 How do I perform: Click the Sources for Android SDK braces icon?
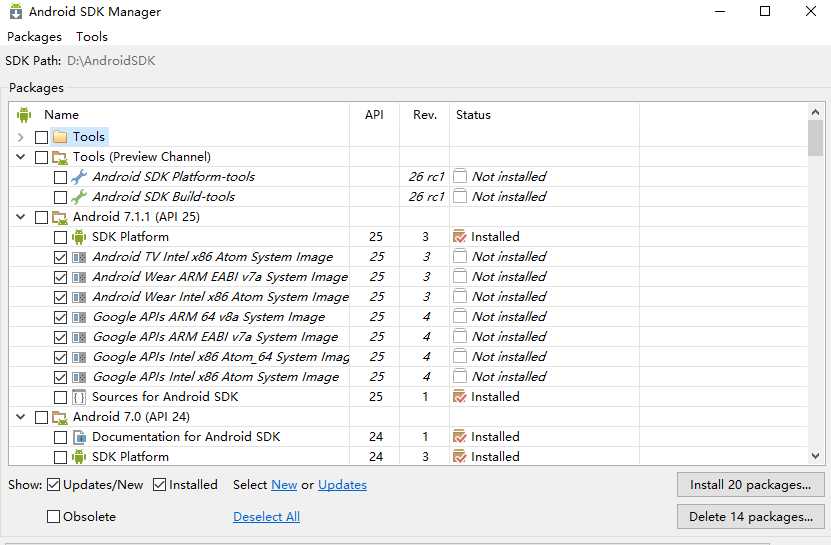[x=79, y=397]
